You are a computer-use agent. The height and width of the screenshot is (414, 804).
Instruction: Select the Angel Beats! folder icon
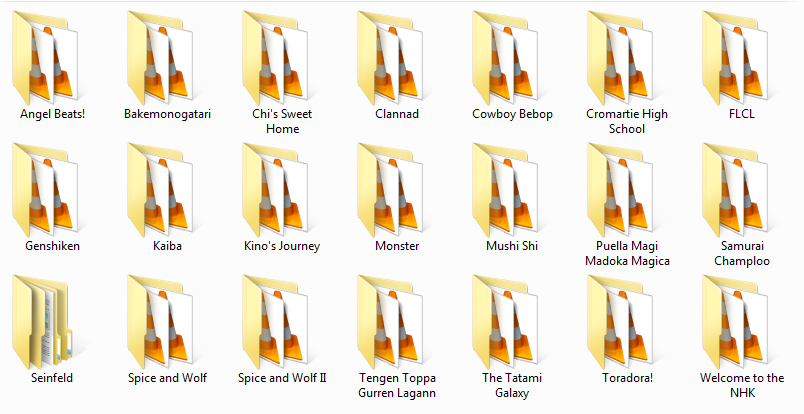(45, 58)
